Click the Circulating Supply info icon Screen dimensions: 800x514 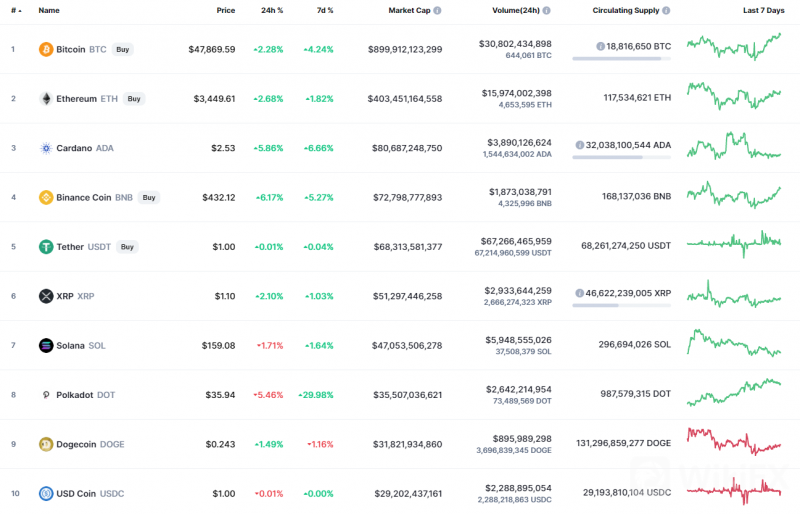tap(667, 10)
